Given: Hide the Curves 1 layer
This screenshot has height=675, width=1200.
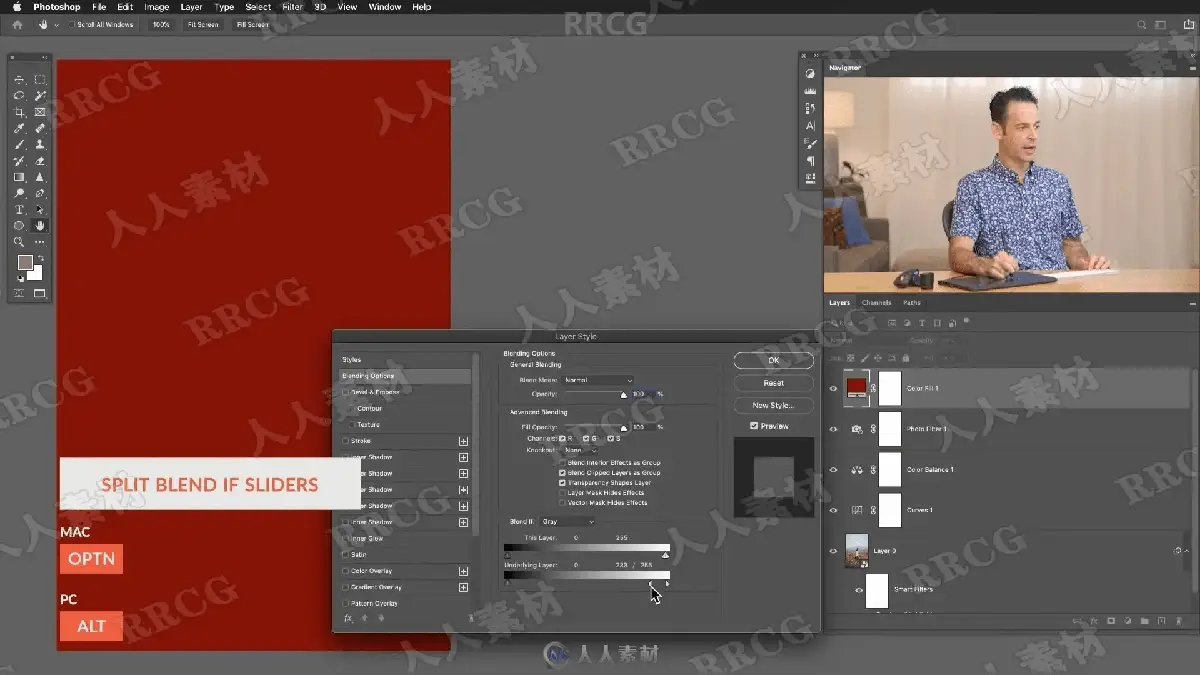Looking at the screenshot, I should (834, 510).
